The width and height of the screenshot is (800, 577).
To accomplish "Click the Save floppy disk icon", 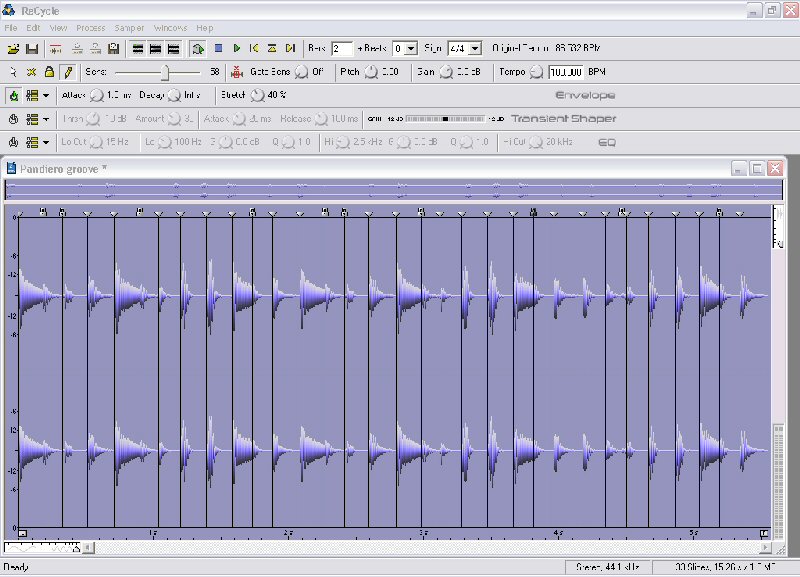I will (32, 48).
